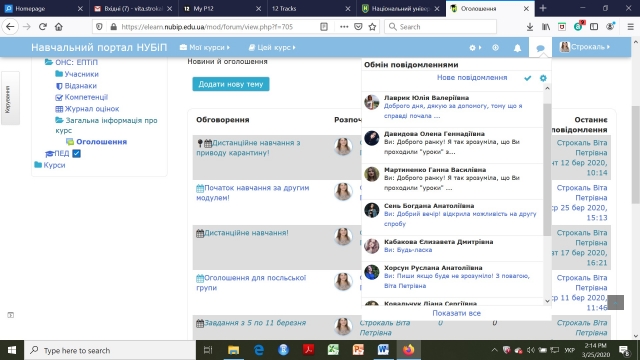The height and width of the screenshot is (360, 640).
Task: Click the Task View taskbar icon
Action: (208, 350)
